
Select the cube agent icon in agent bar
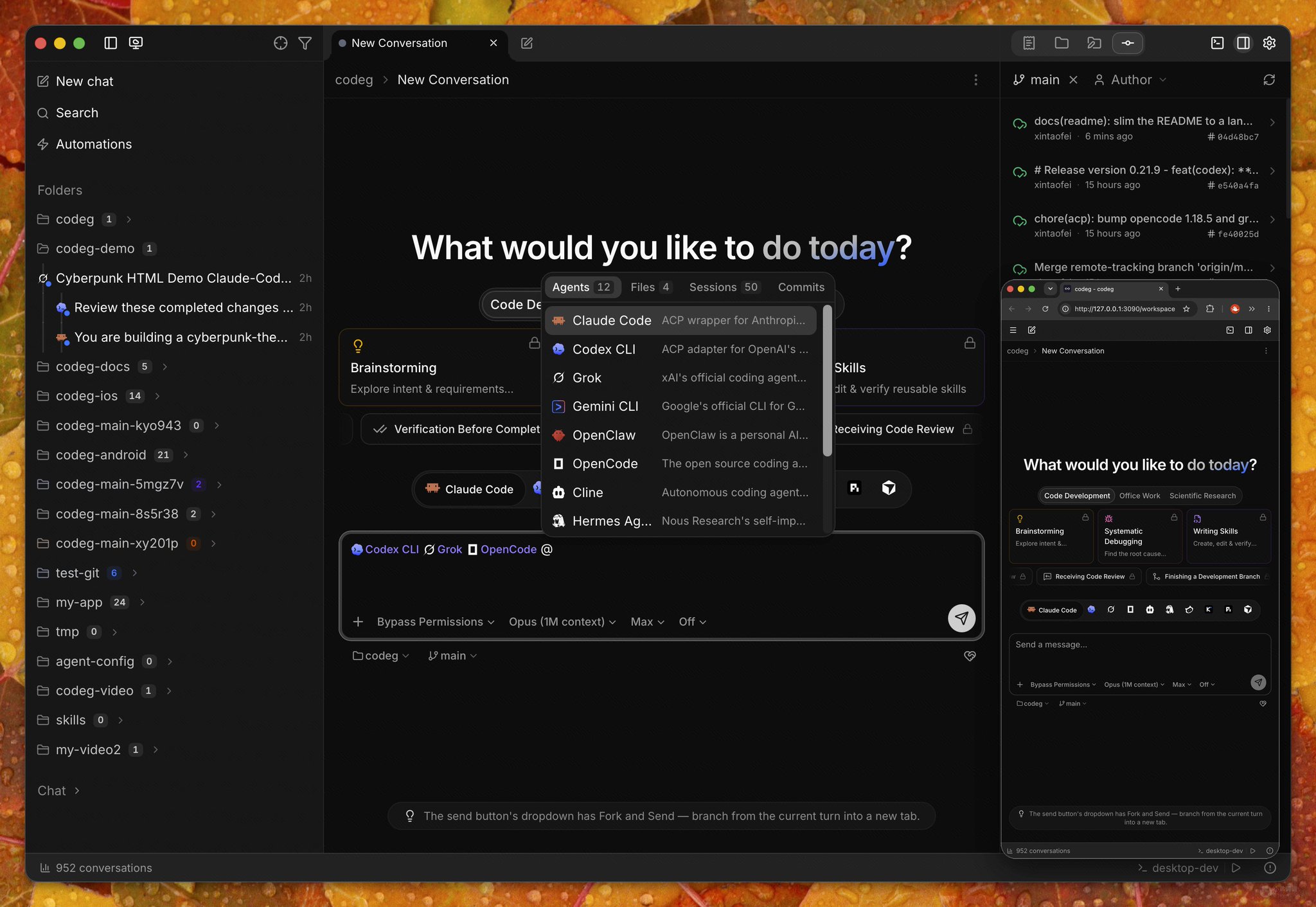click(x=889, y=488)
